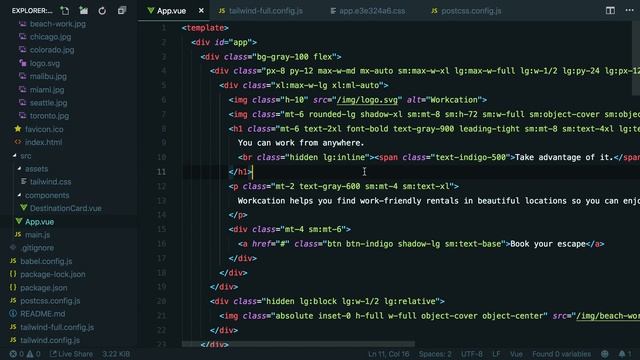Open the editor More Actions menu
Image resolution: width=640 pixels, height=360 pixels.
tap(629, 11)
